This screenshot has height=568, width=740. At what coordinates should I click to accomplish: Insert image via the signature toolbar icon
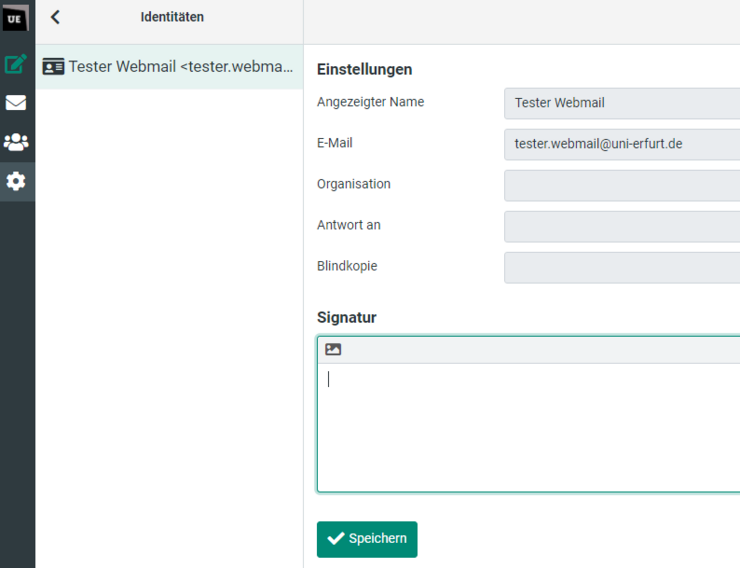tap(333, 349)
